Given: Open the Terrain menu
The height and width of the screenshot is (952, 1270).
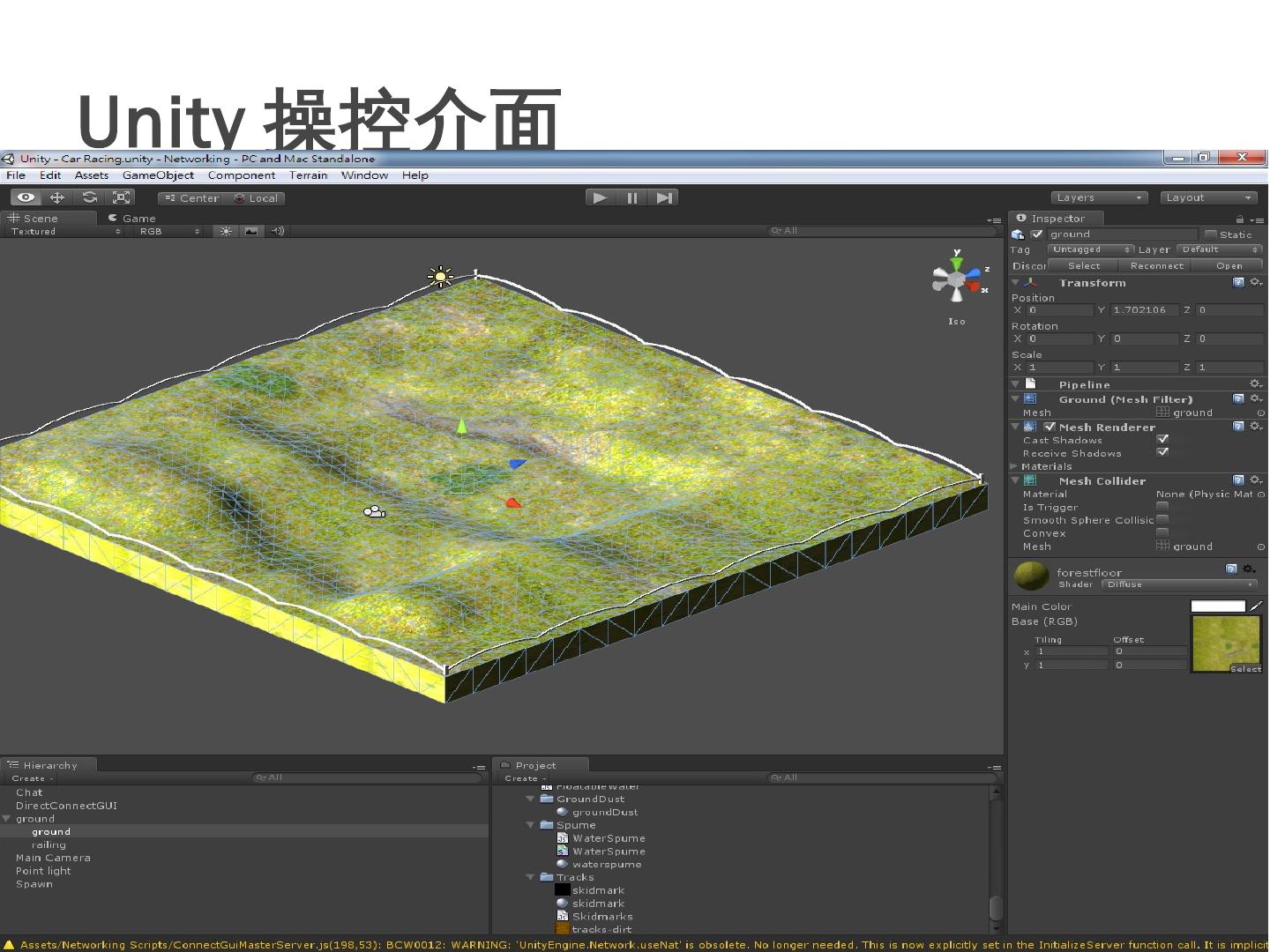Looking at the screenshot, I should 308,175.
